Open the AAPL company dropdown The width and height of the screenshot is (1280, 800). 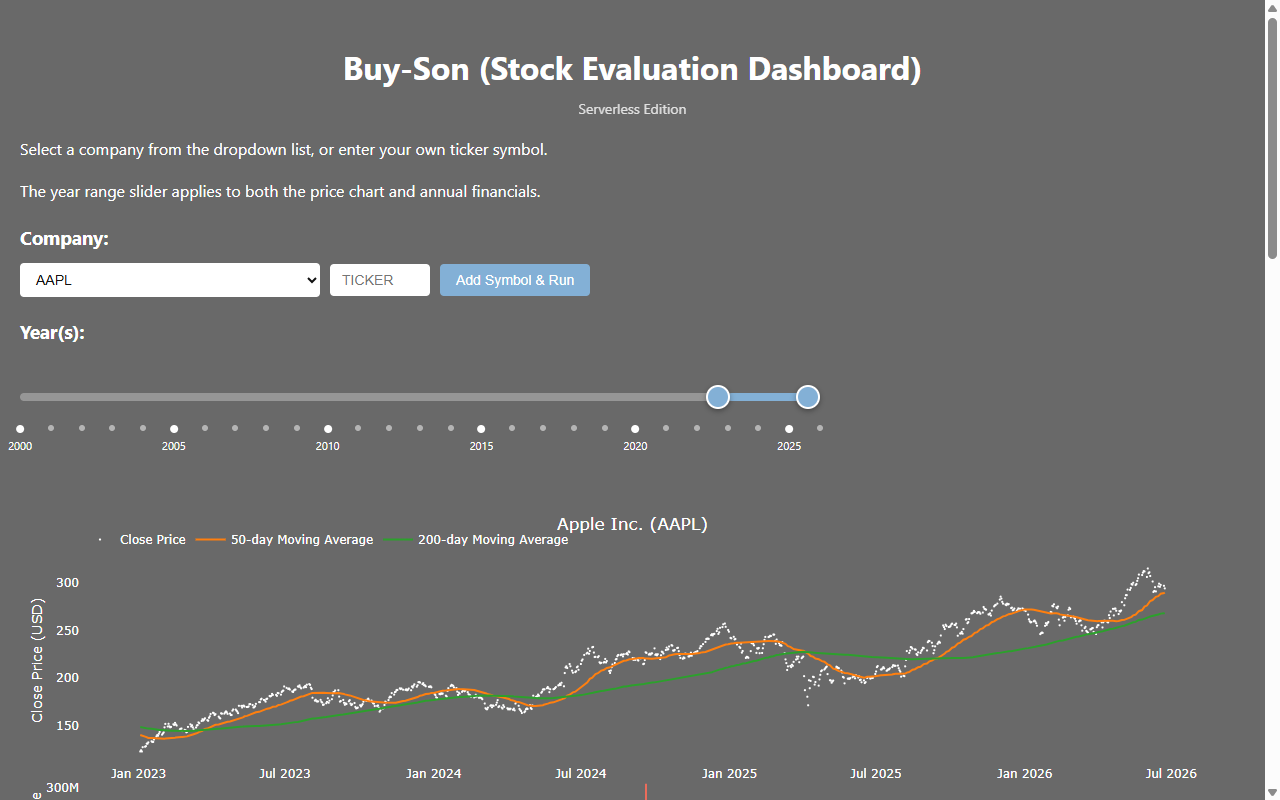click(x=170, y=280)
